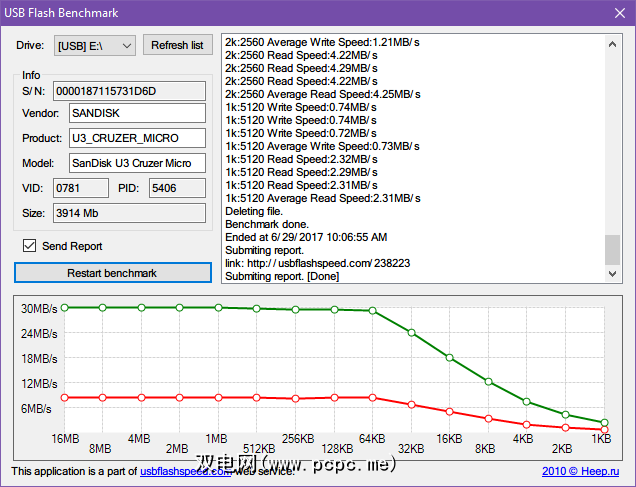The width and height of the screenshot is (636, 487).
Task: Click the PID 5406 field
Action: pyautogui.click(x=176, y=188)
